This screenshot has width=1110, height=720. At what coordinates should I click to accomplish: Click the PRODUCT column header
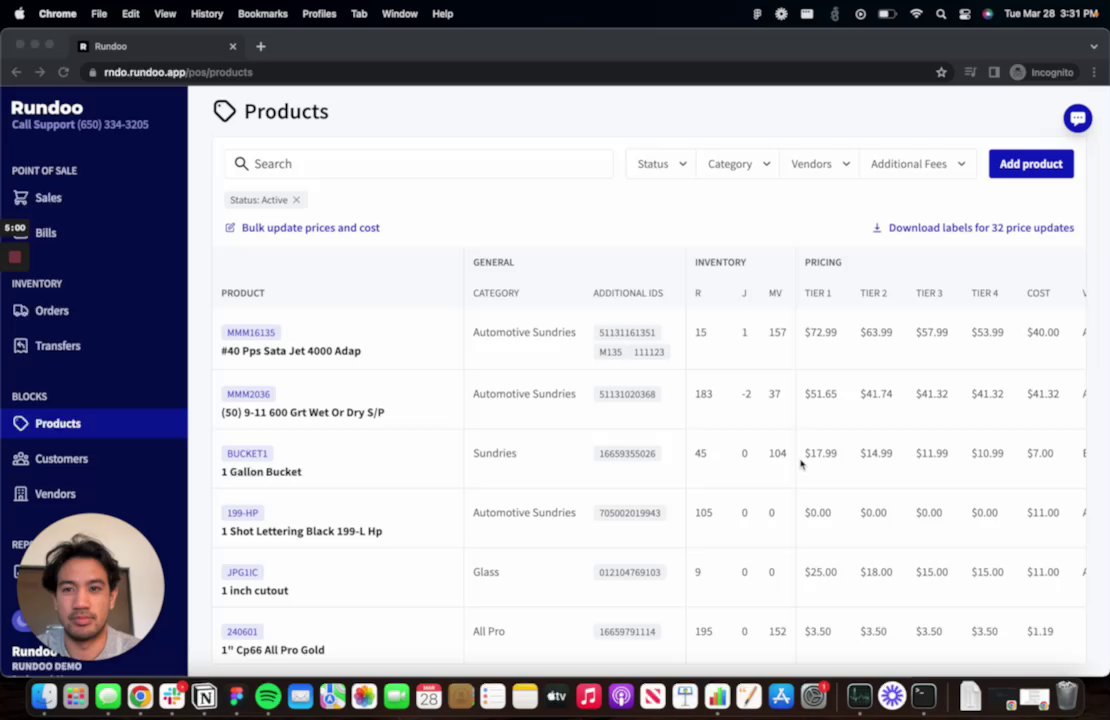(243, 293)
